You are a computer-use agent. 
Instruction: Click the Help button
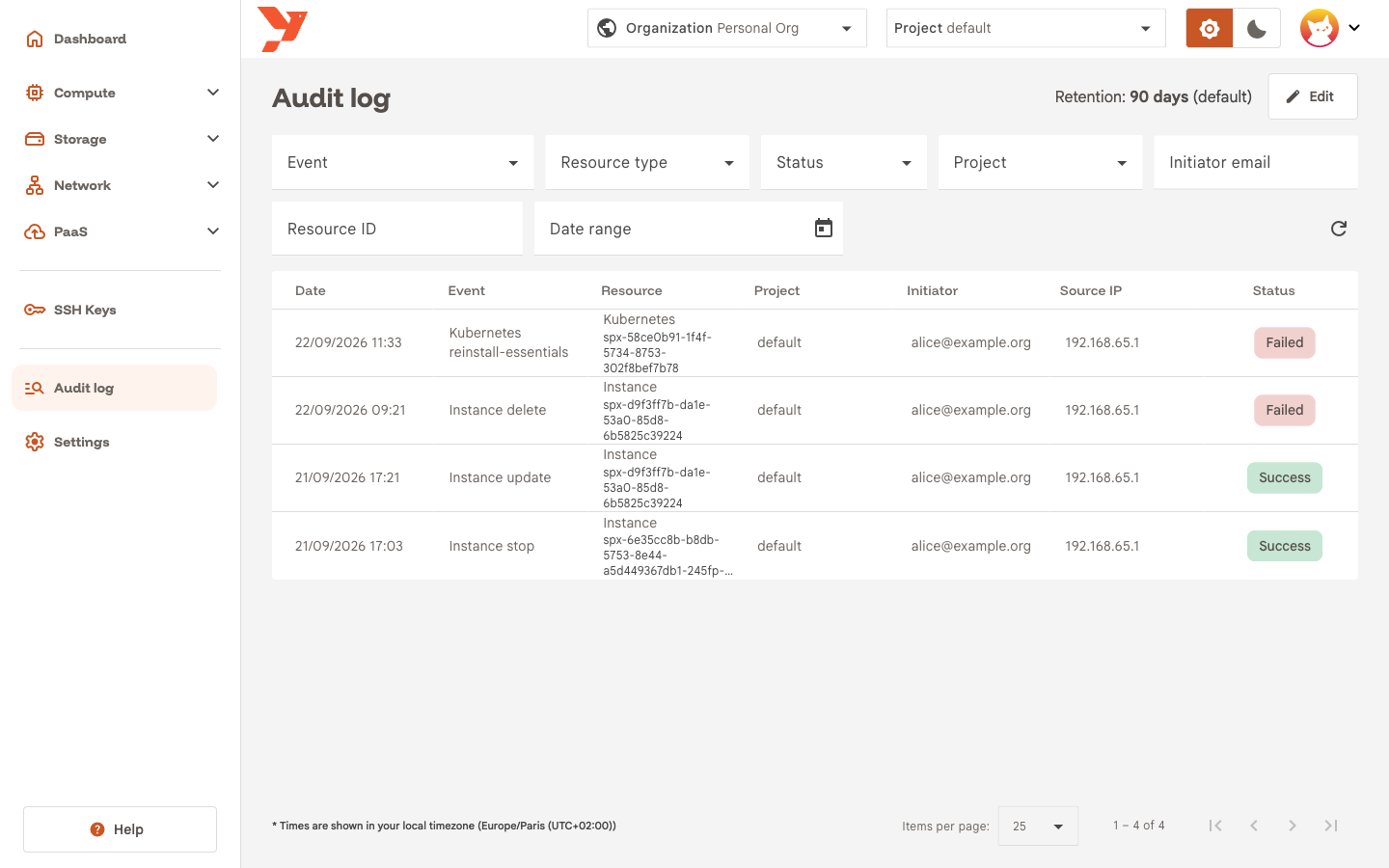120,829
